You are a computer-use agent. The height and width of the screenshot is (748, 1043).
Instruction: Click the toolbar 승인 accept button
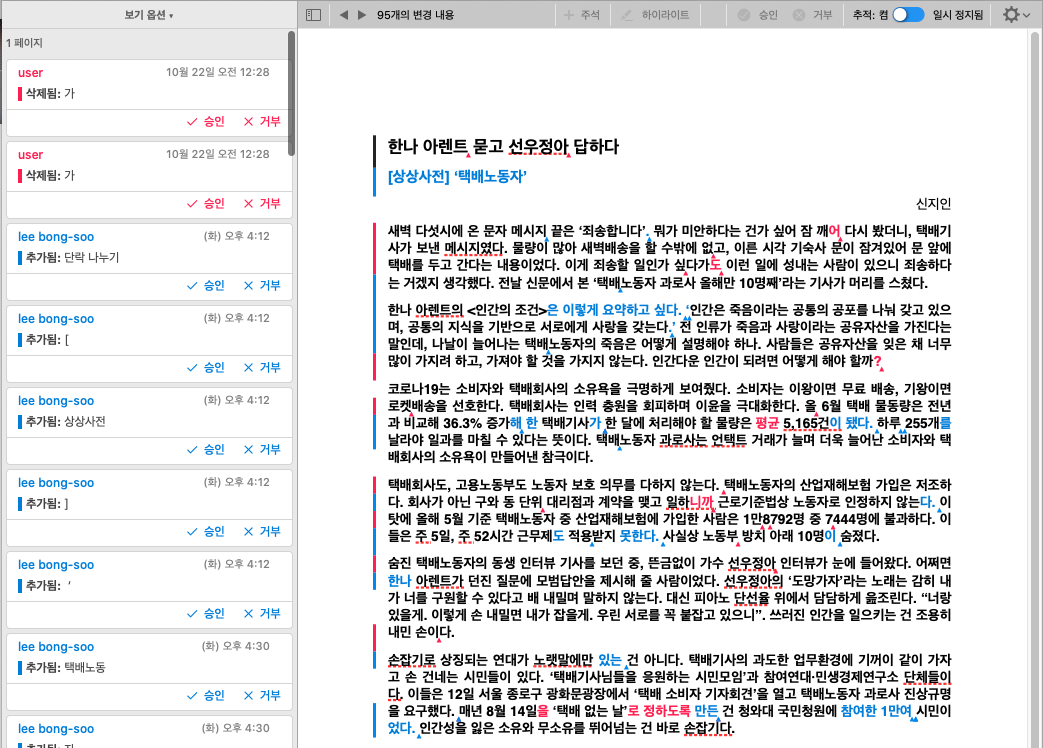[x=758, y=15]
